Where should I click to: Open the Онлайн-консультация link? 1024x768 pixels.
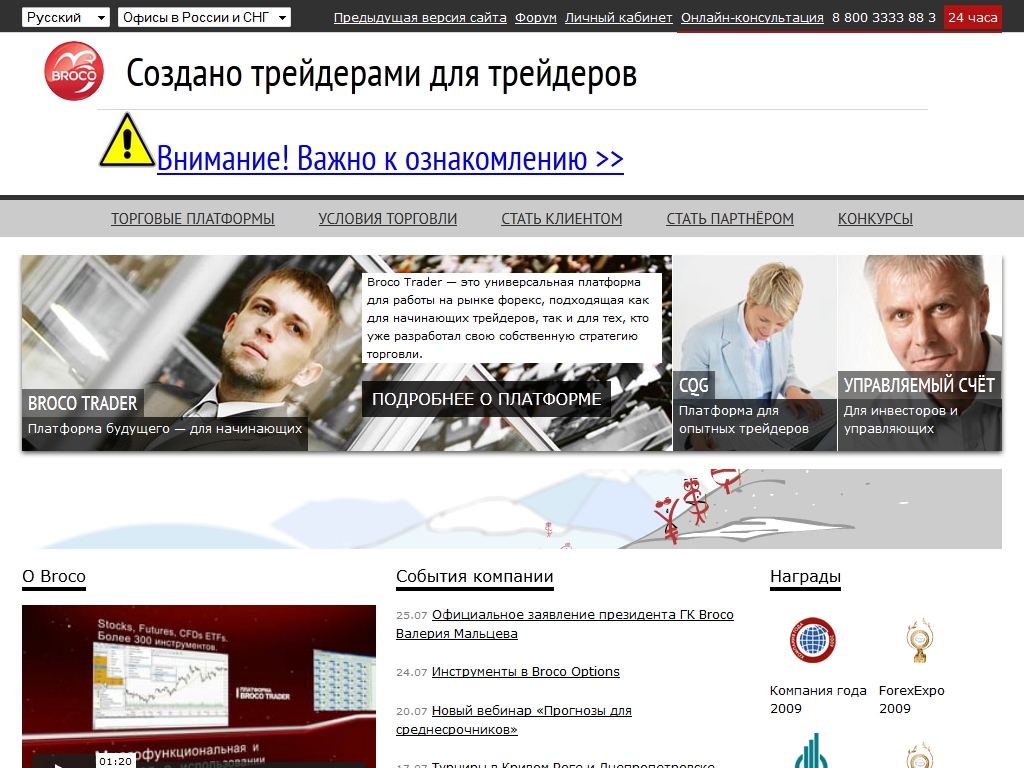click(x=752, y=18)
